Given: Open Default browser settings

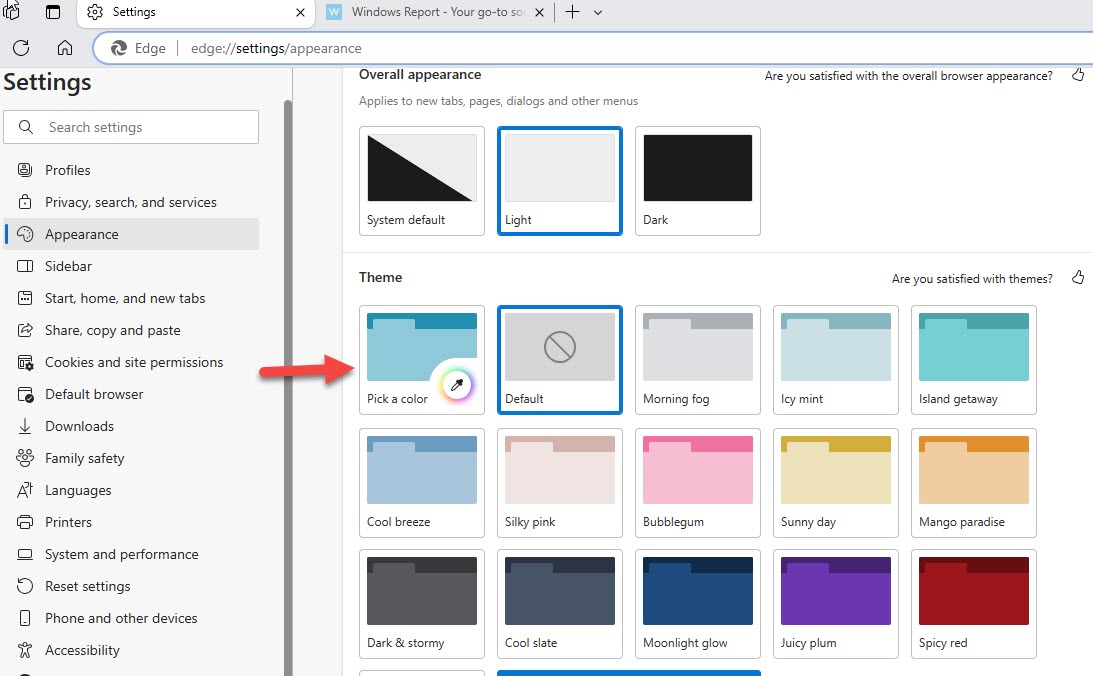Looking at the screenshot, I should [131, 394].
